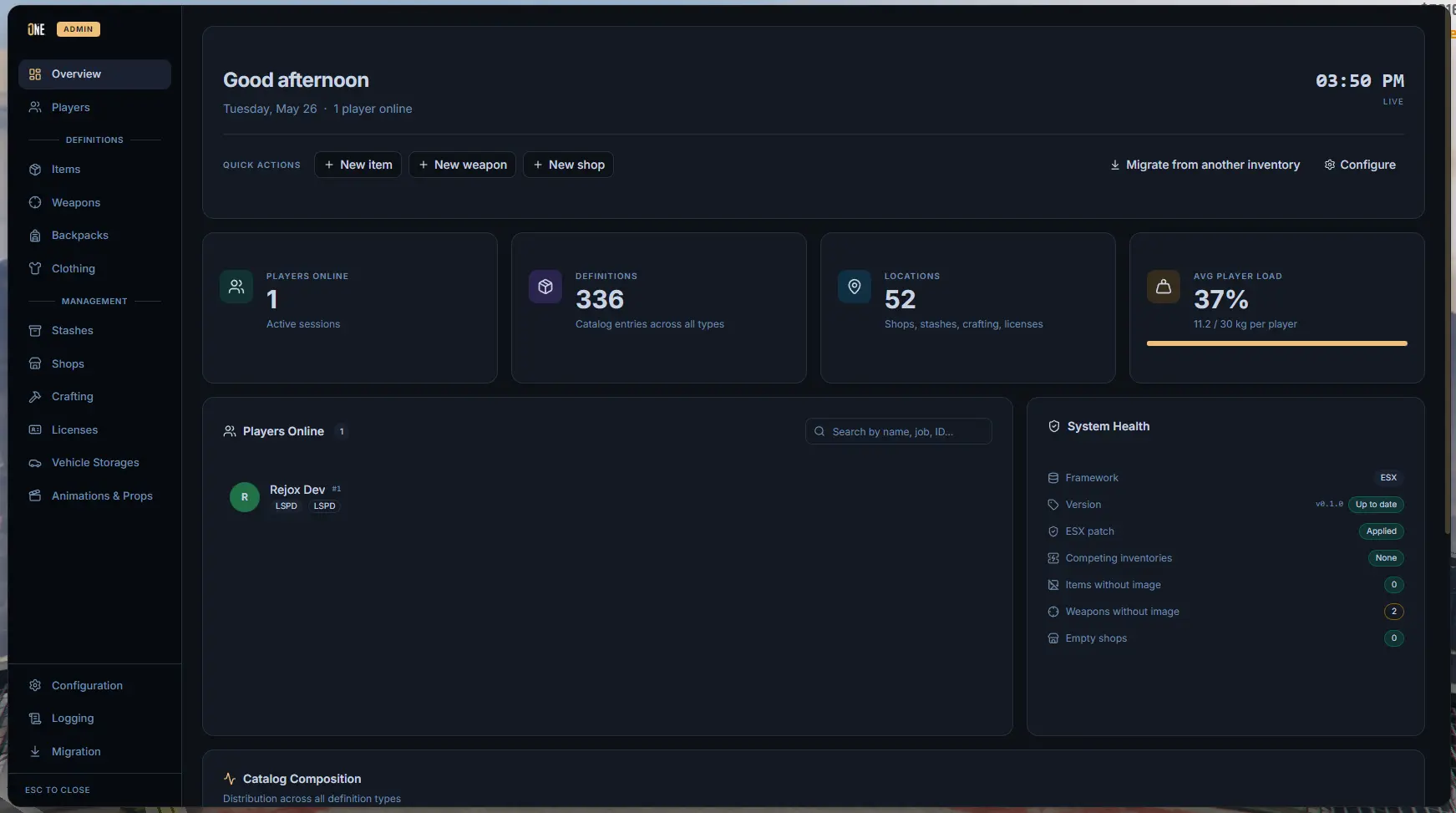Click the Up to date version badge
Viewport: 1456px width, 813px height.
coord(1376,505)
